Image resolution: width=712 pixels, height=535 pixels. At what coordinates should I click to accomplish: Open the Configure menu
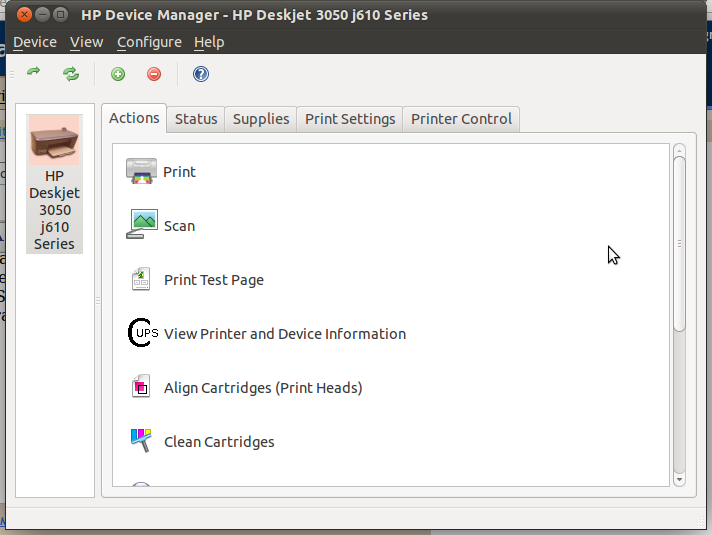(x=149, y=42)
